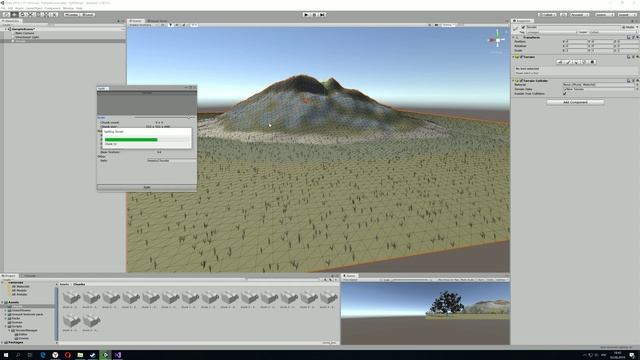Open Opera browser from the taskbar
Image resolution: width=640 pixels, height=360 pixels.
[x=67, y=355]
